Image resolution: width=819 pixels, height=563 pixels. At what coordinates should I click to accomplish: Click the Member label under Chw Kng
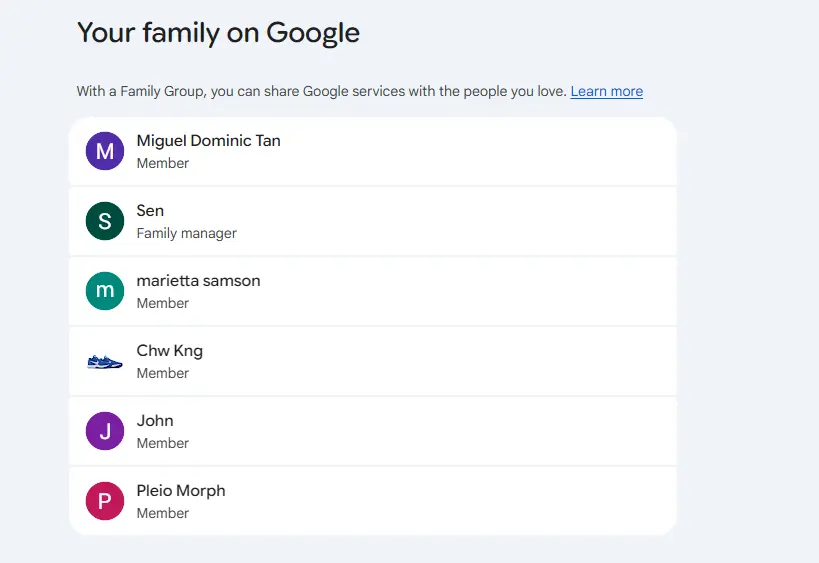(162, 373)
